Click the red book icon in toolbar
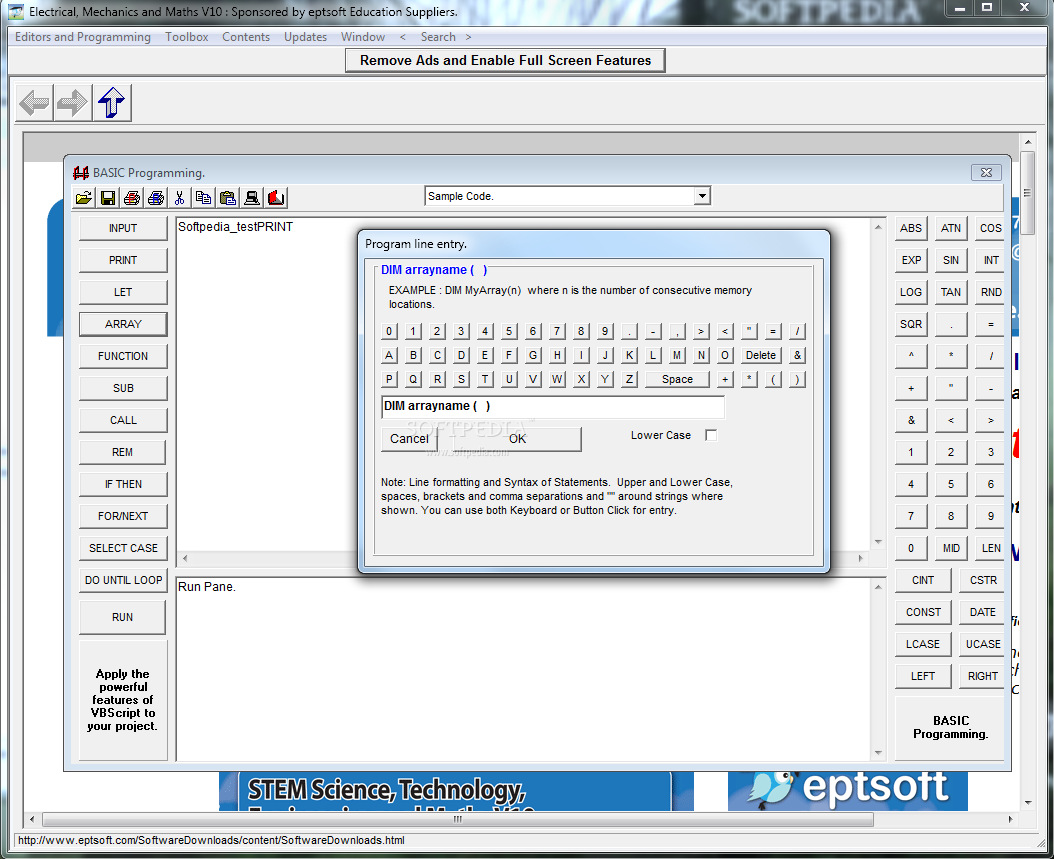Viewport: 1054px width, 859px height. (x=276, y=198)
